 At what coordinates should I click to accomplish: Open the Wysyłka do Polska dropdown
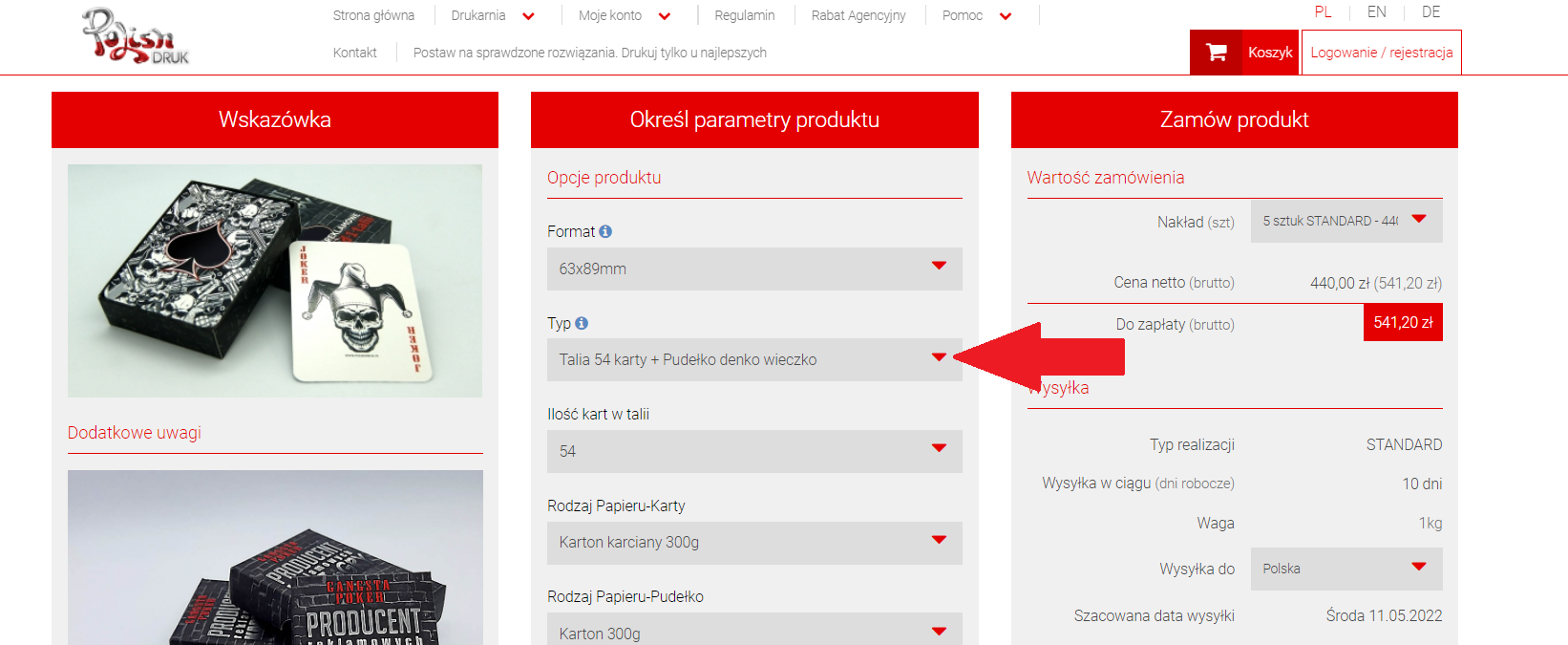(x=1346, y=569)
